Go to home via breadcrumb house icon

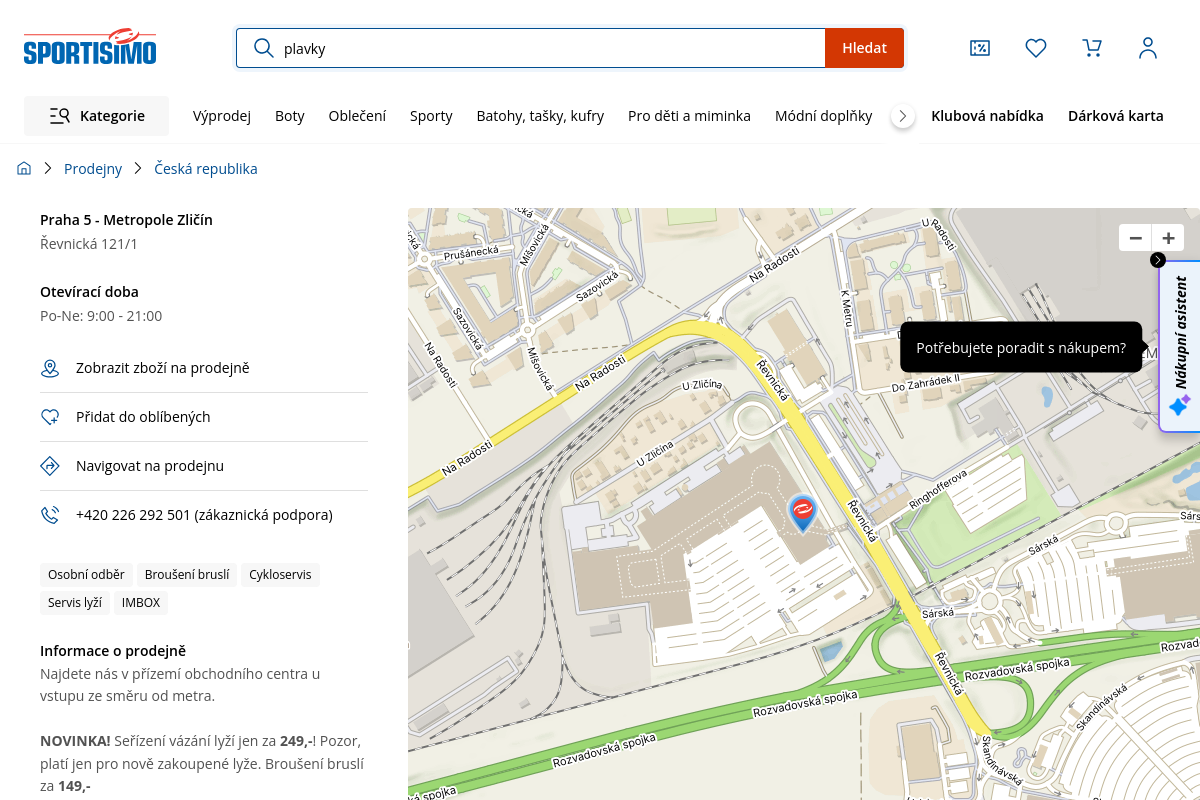tap(24, 169)
